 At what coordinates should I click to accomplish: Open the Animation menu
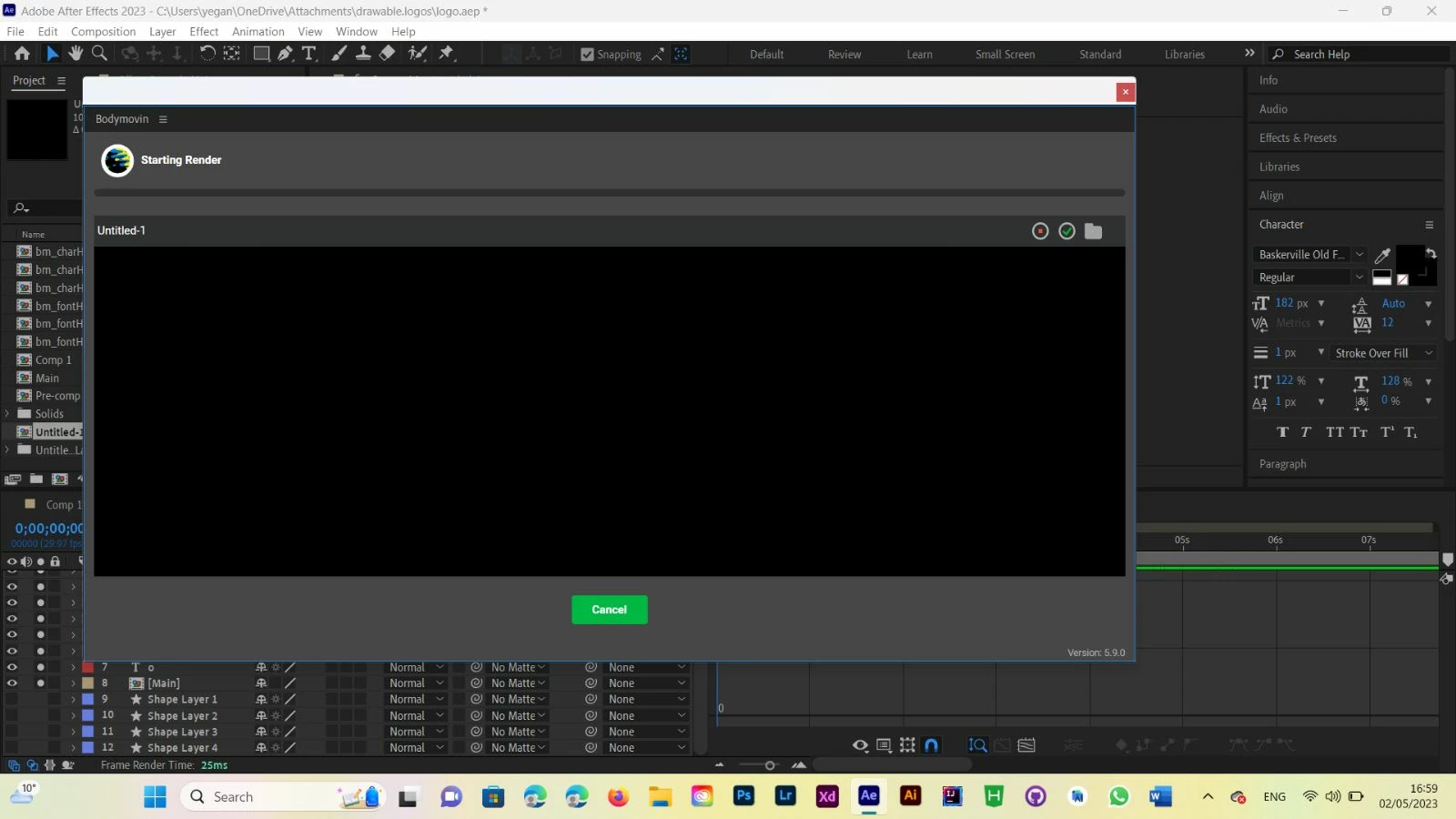click(258, 32)
